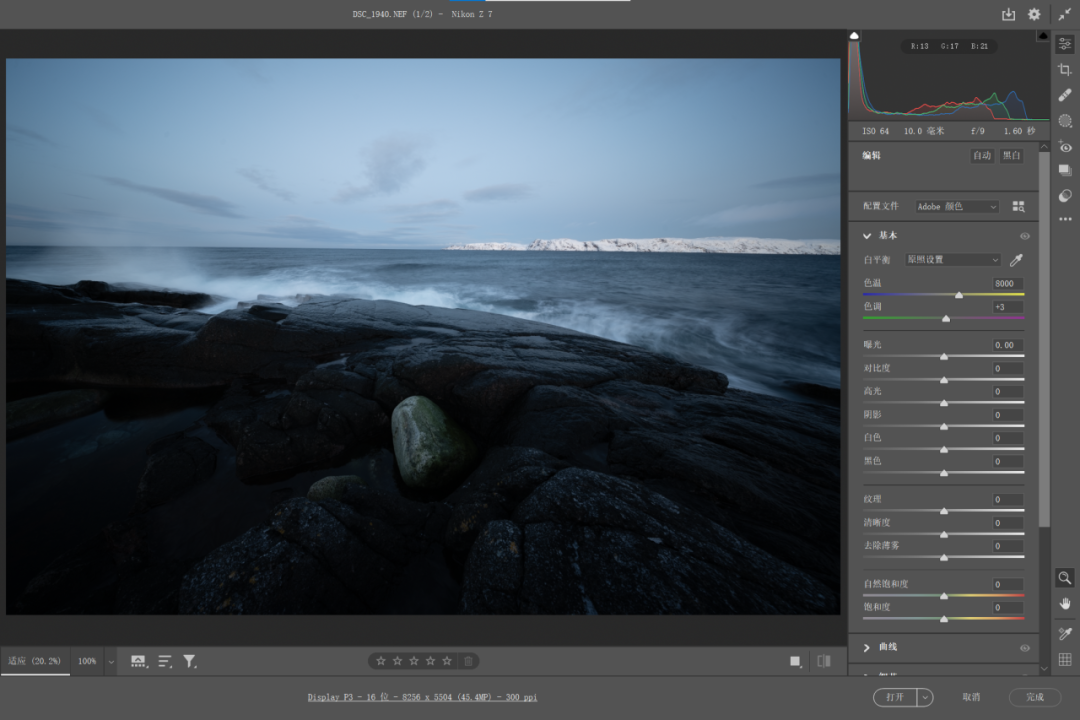Toggle the highlight clipping warning in histogram
The height and width of the screenshot is (720, 1080).
(x=1043, y=36)
